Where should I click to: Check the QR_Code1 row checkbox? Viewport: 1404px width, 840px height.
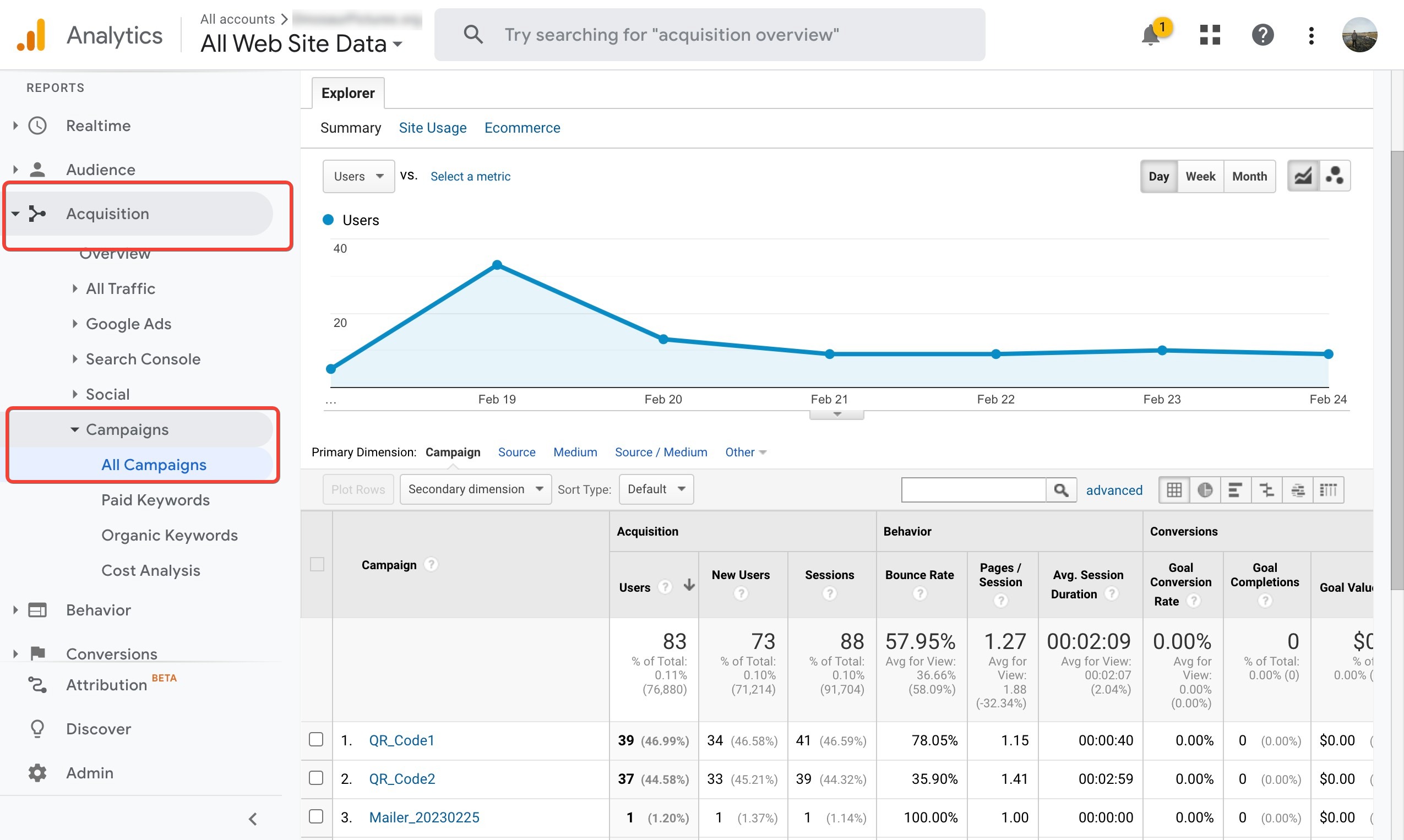click(317, 739)
